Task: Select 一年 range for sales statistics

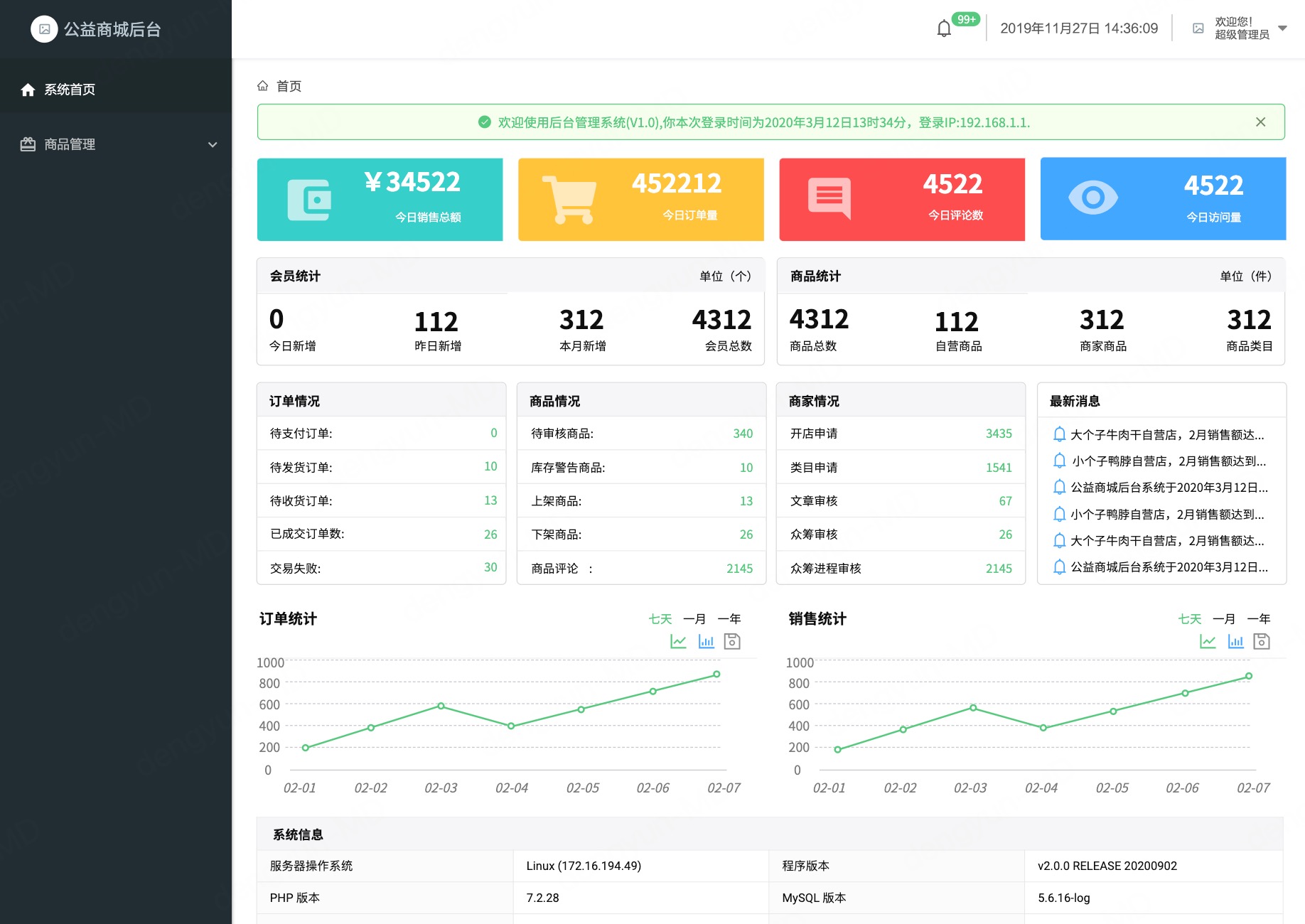Action: (x=1258, y=618)
